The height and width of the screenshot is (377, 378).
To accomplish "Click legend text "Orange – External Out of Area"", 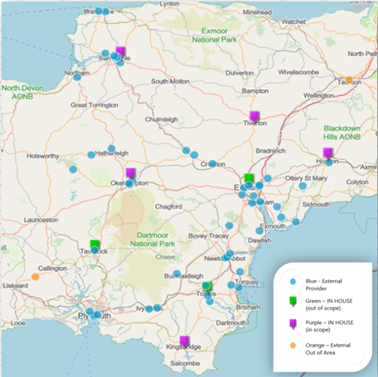I will pyautogui.click(x=328, y=349).
